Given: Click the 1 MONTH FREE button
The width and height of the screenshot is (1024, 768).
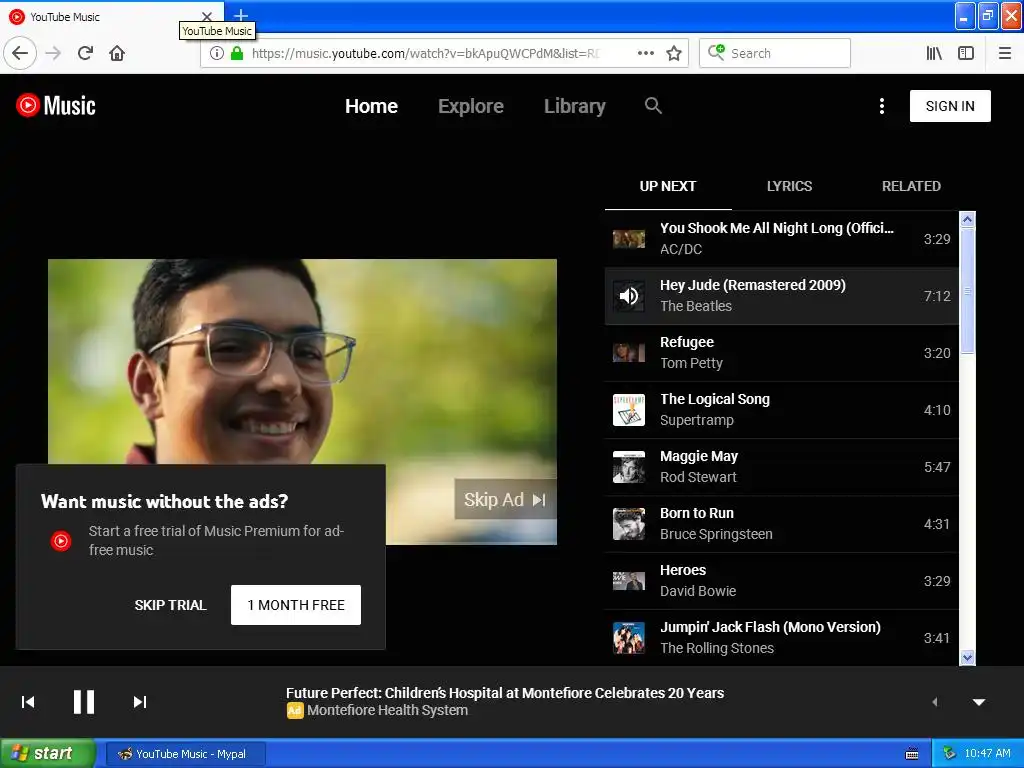Looking at the screenshot, I should point(296,605).
